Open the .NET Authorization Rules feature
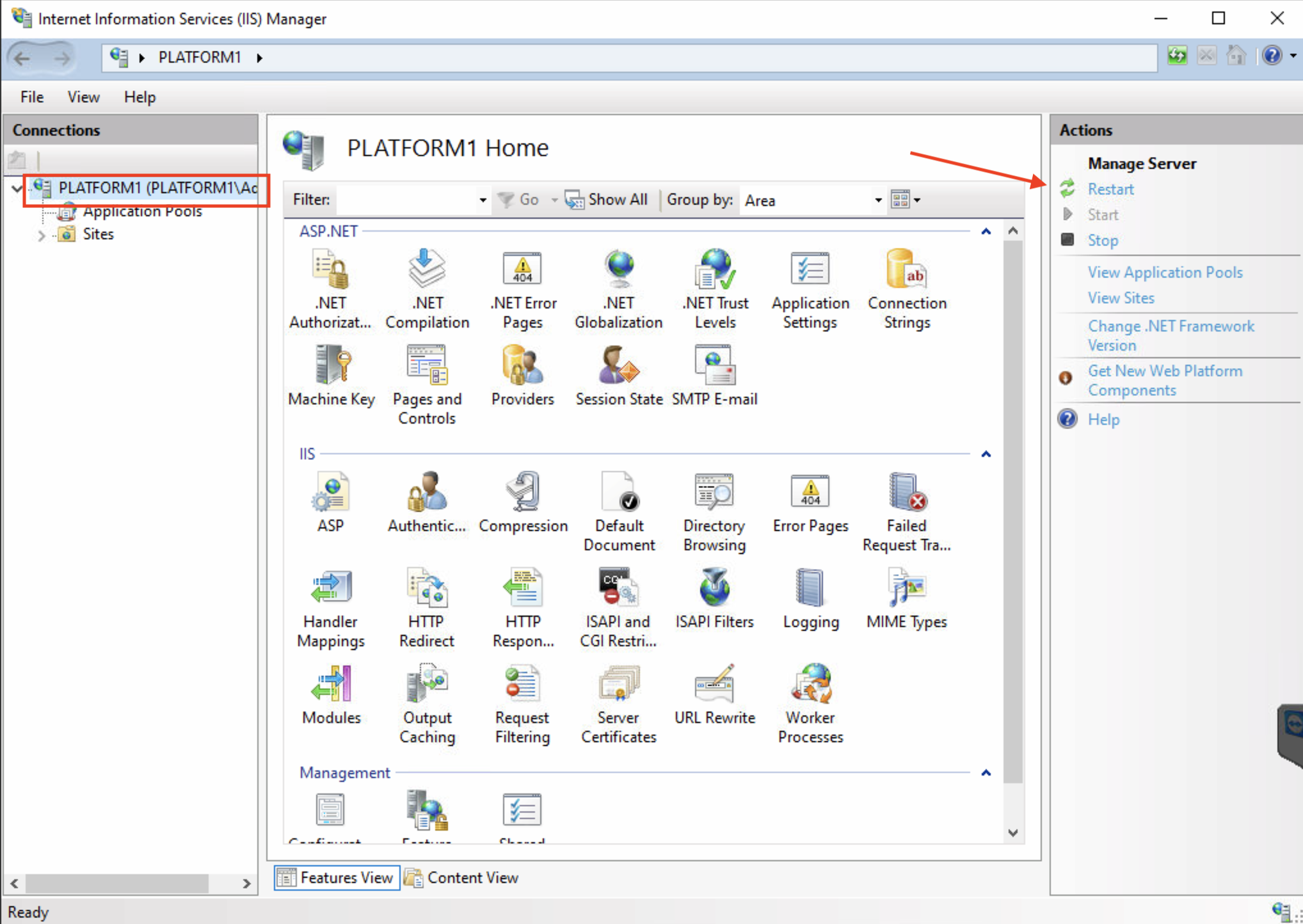This screenshot has height=924, width=1303. click(x=330, y=289)
